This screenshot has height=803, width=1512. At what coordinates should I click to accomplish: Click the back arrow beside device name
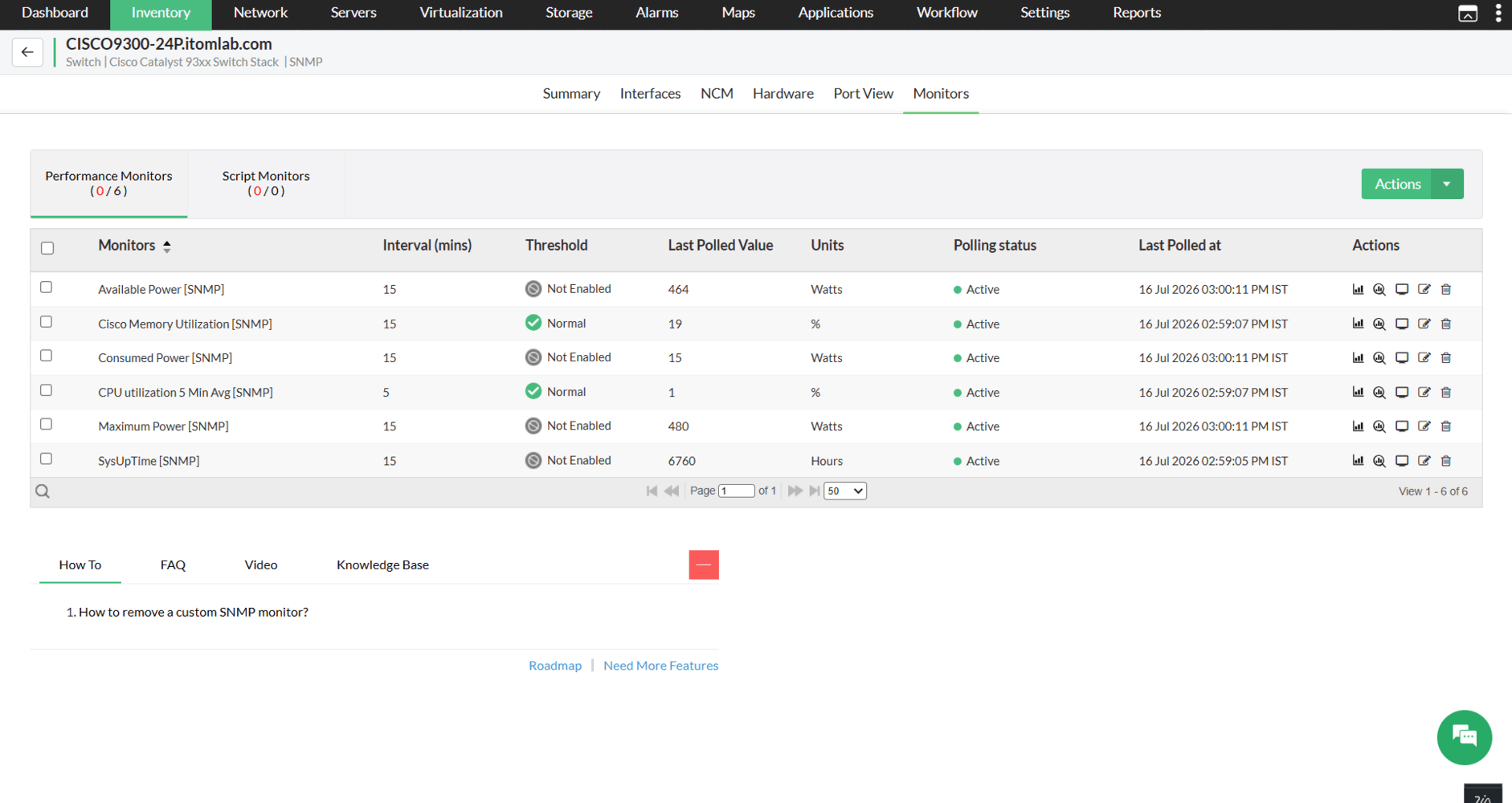point(27,52)
